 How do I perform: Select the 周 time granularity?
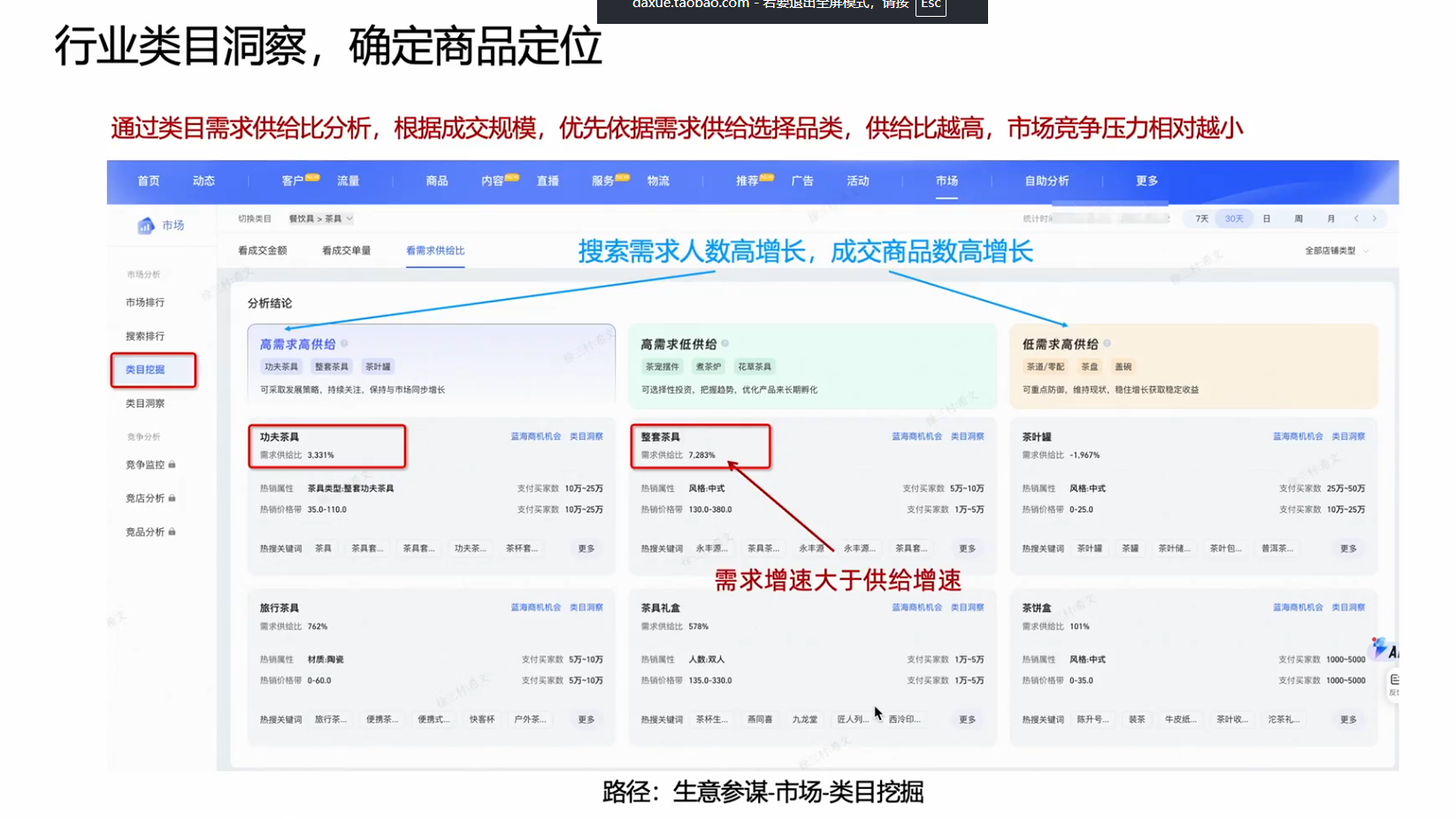pyautogui.click(x=1299, y=218)
